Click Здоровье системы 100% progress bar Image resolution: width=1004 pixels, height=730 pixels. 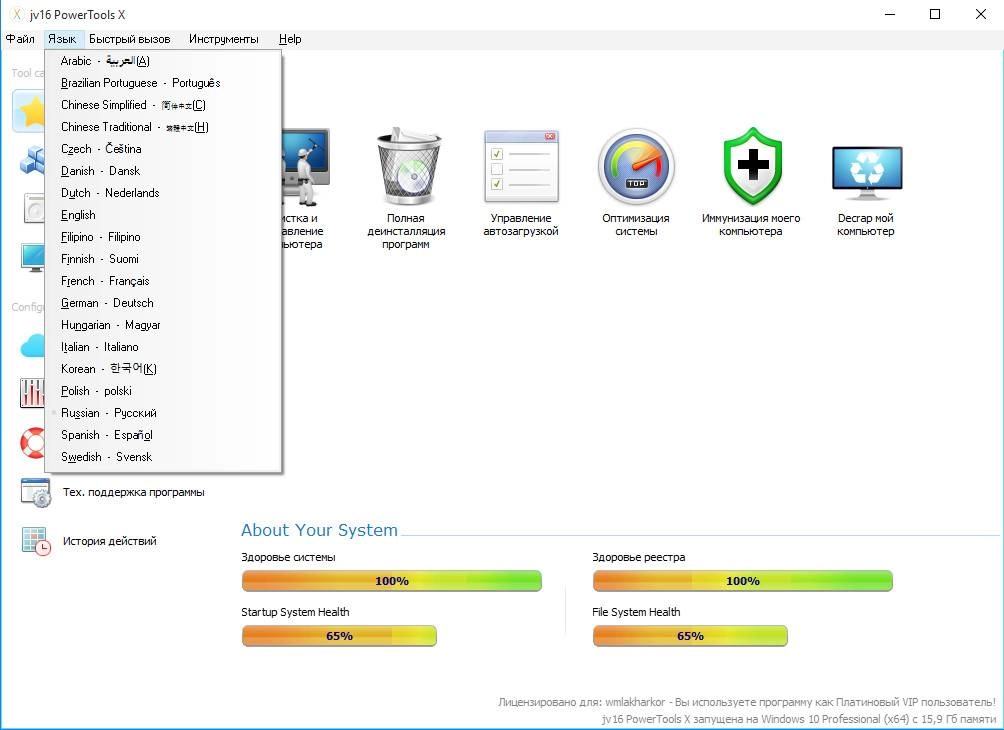(x=391, y=581)
